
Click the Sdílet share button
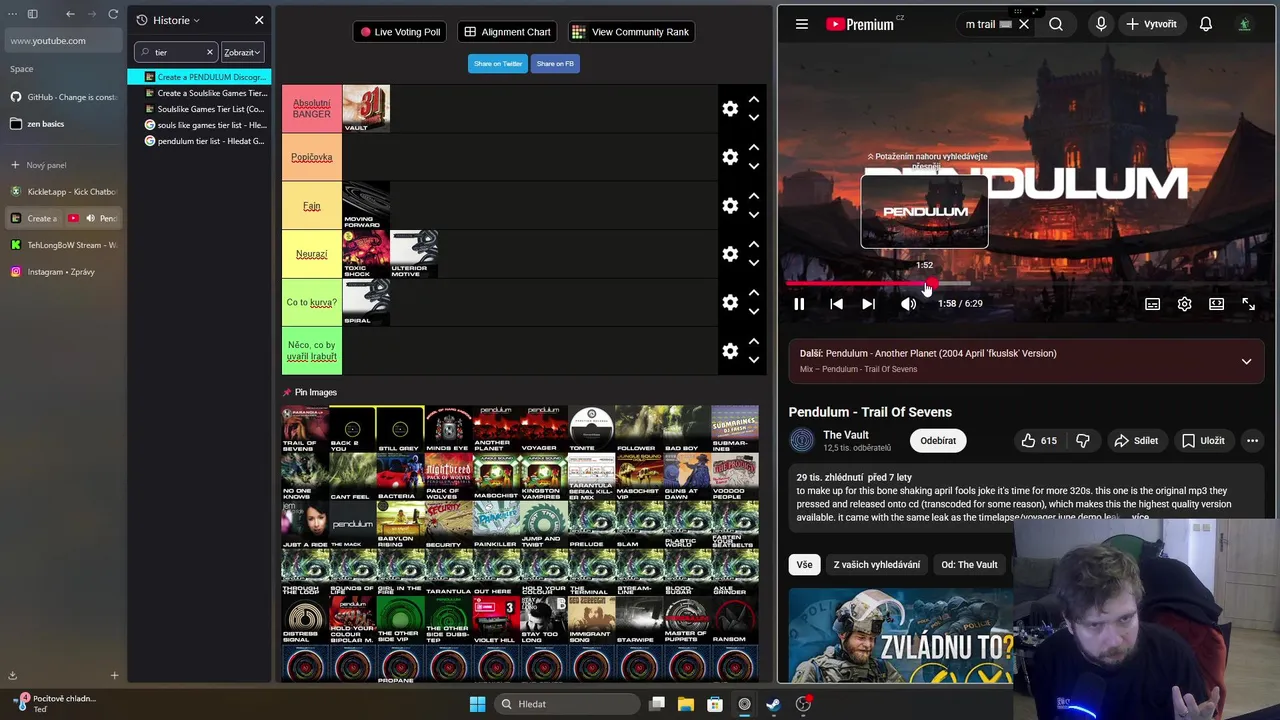[x=1136, y=441]
